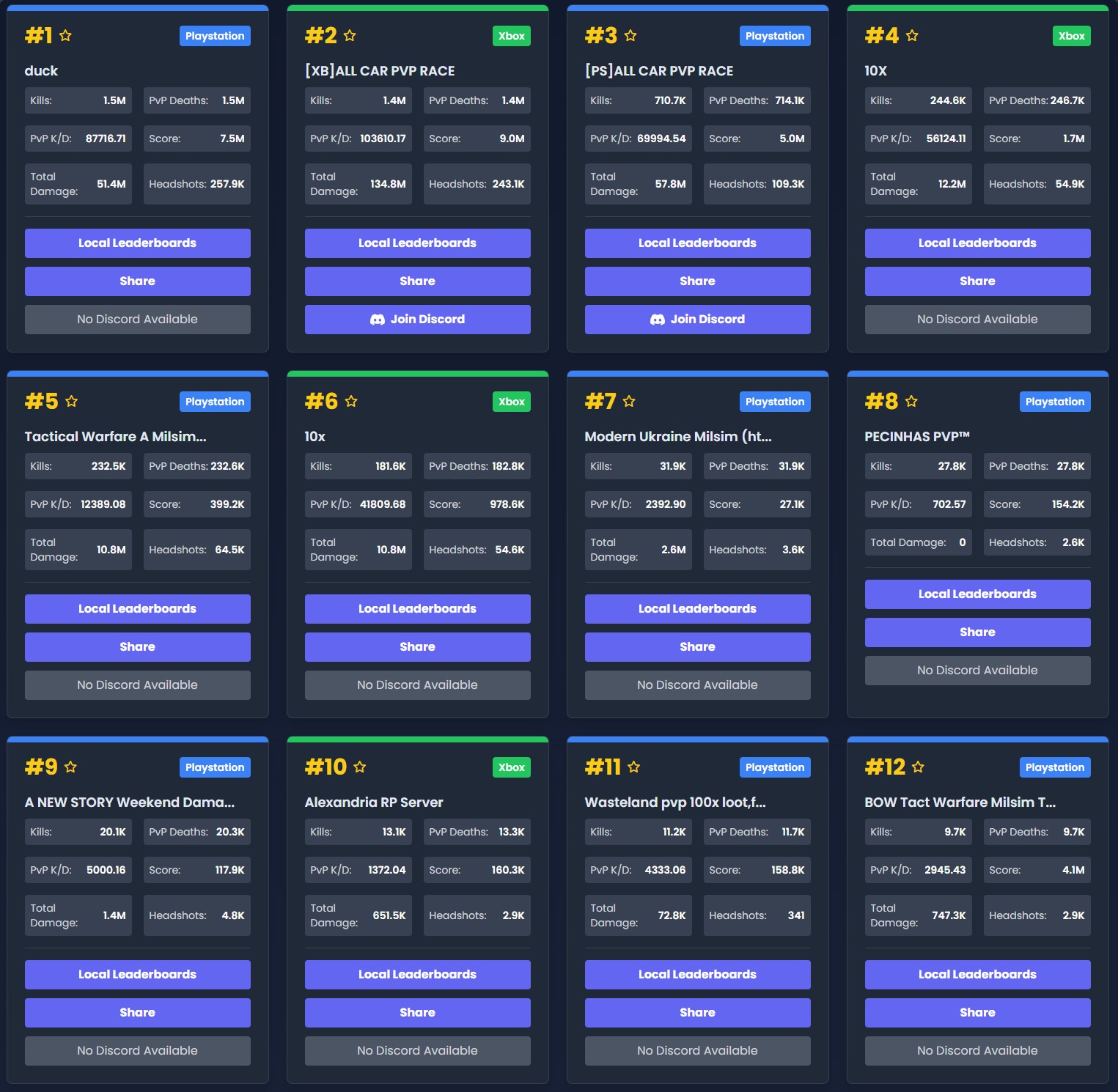Image resolution: width=1118 pixels, height=1092 pixels.
Task: Open Local Leaderboards for PECINHAS PVP
Action: coord(978,594)
